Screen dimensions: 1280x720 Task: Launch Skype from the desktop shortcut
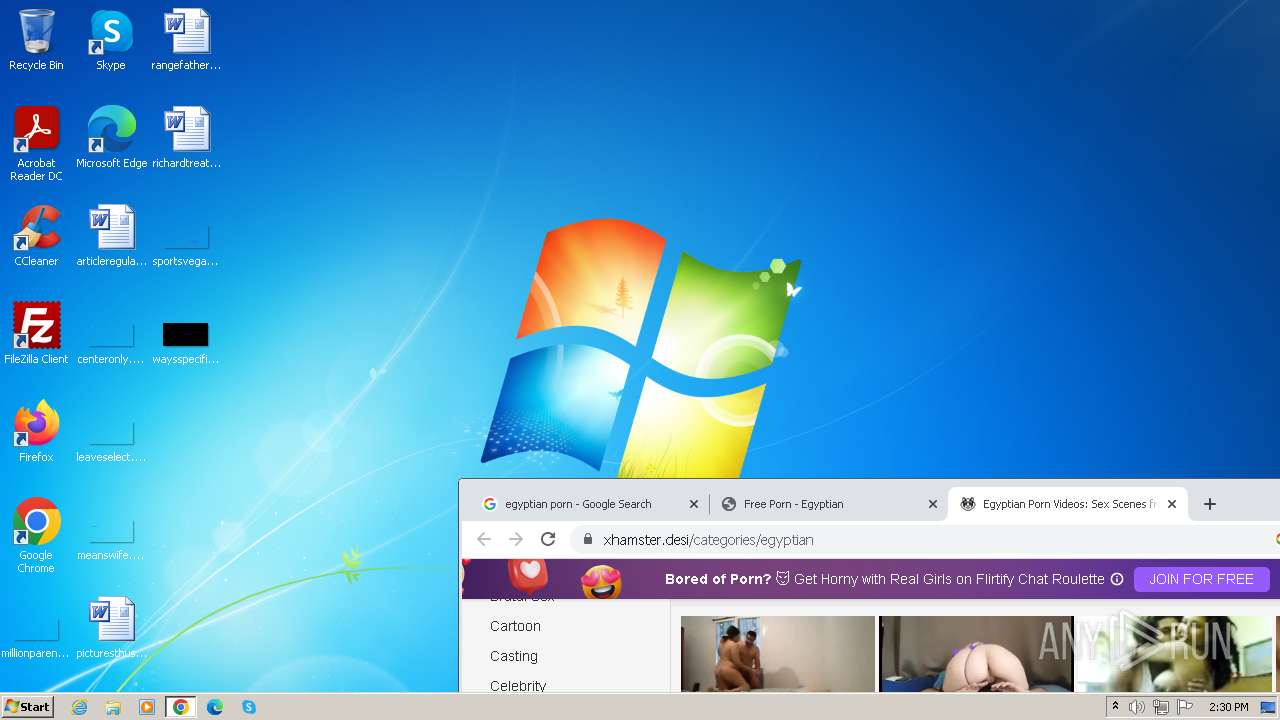[x=111, y=41]
